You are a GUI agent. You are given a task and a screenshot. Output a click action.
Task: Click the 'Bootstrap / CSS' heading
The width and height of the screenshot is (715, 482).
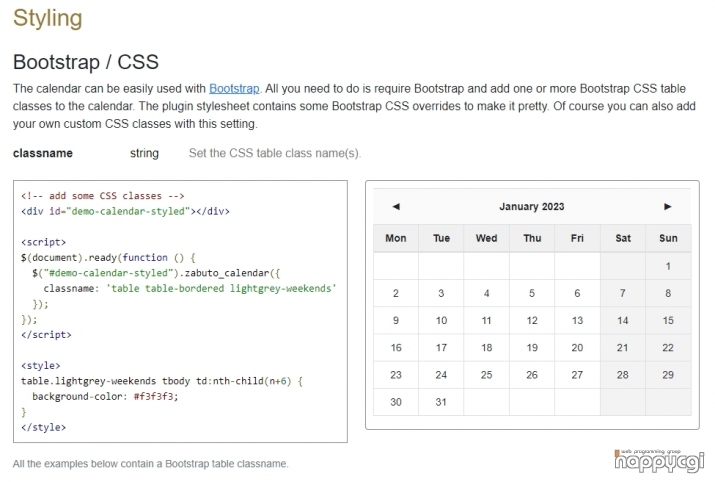pos(86,62)
